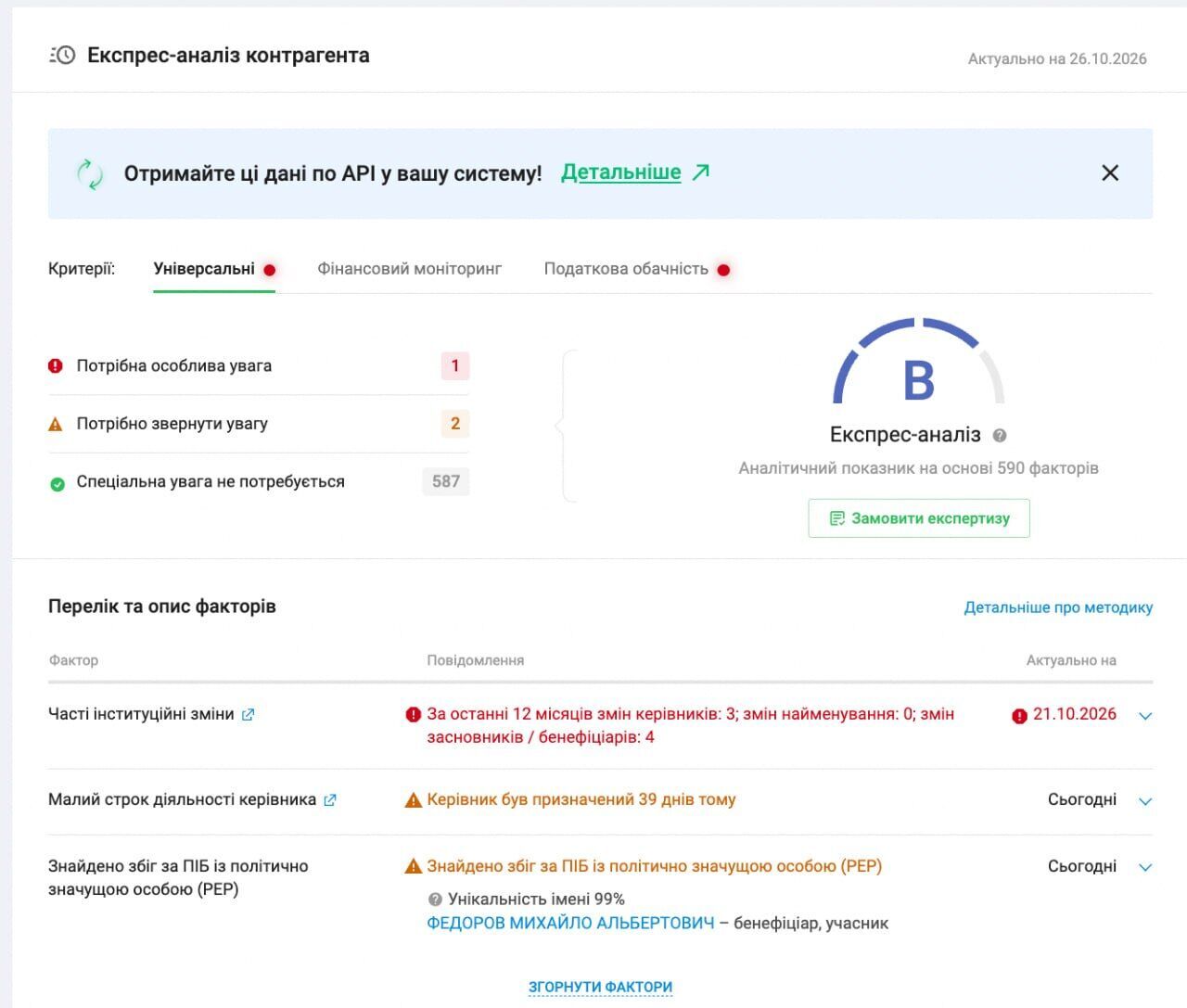
Task: Click the question icon beside Унікальність імені 99%
Action: (435, 900)
